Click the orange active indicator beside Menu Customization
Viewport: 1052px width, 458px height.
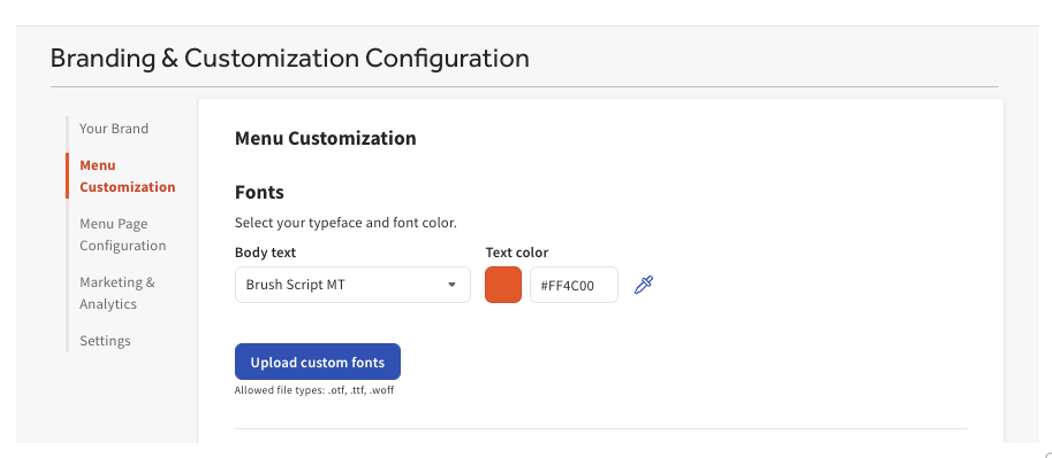pos(67,176)
